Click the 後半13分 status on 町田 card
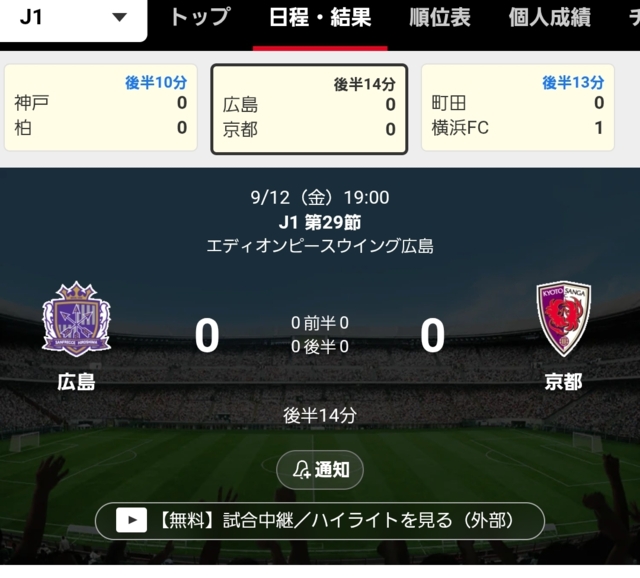 pos(573,82)
